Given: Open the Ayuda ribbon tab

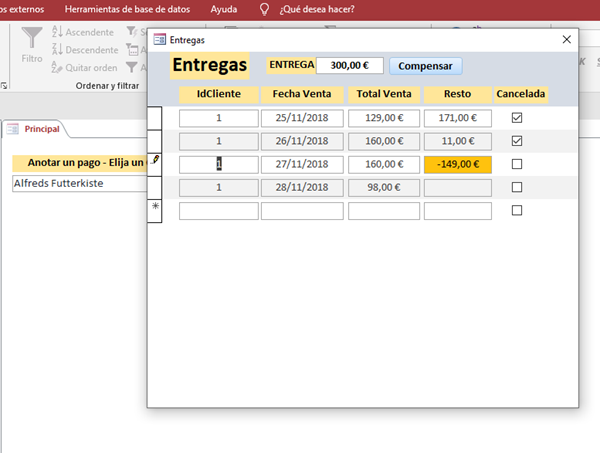Looking at the screenshot, I should click(x=224, y=10).
